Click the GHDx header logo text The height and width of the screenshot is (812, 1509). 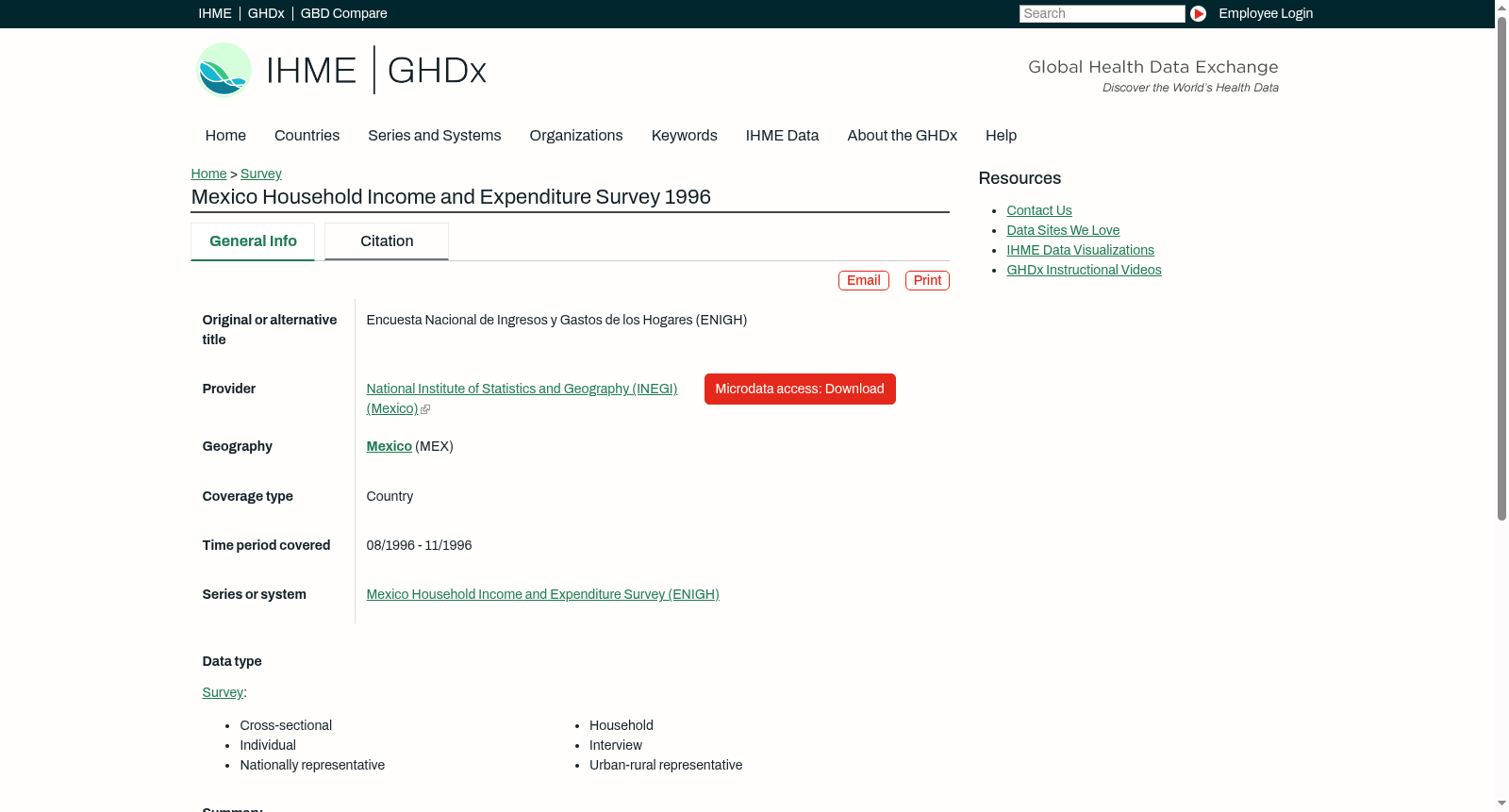click(x=437, y=71)
